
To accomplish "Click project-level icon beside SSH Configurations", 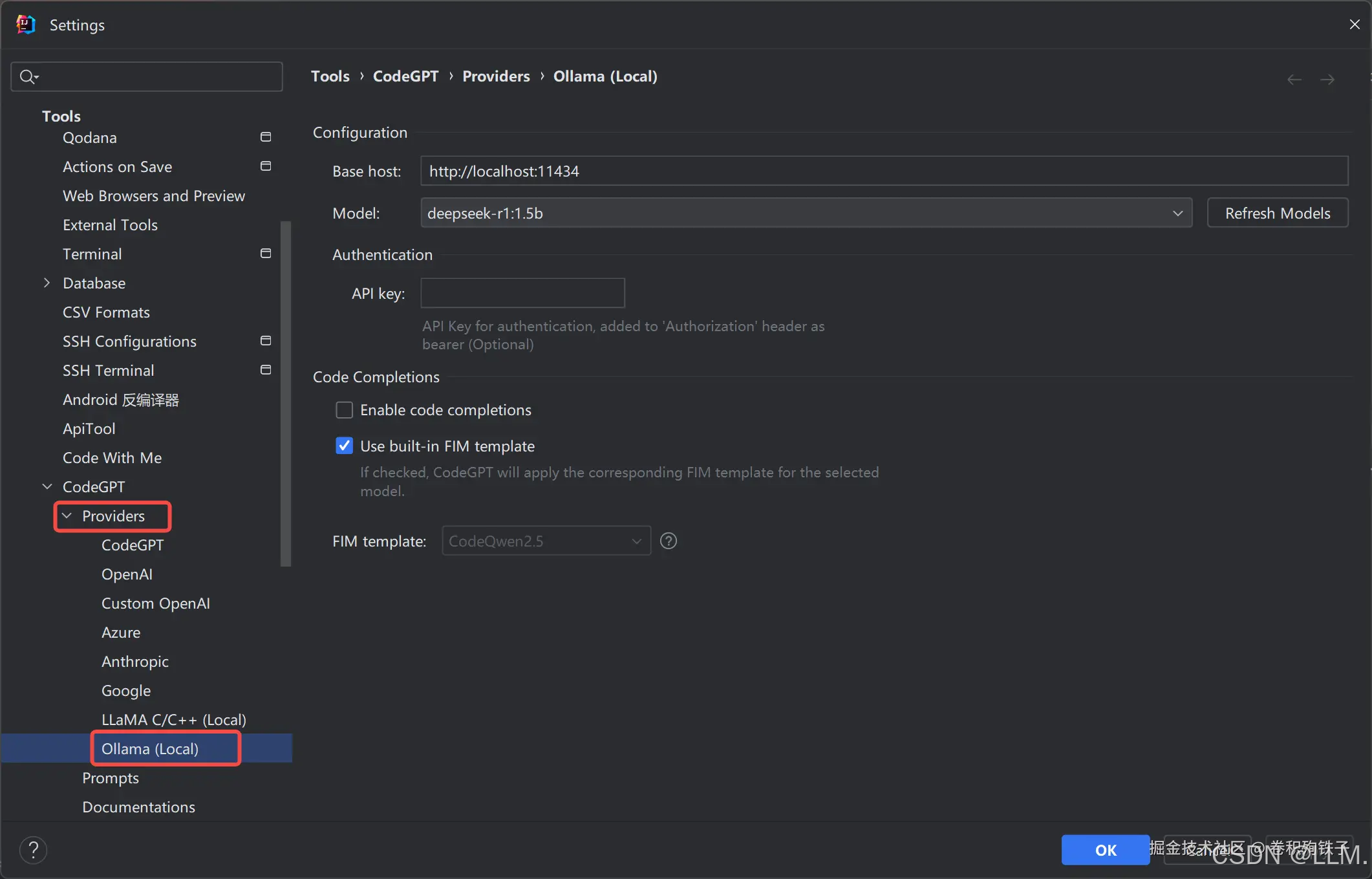I will (266, 341).
